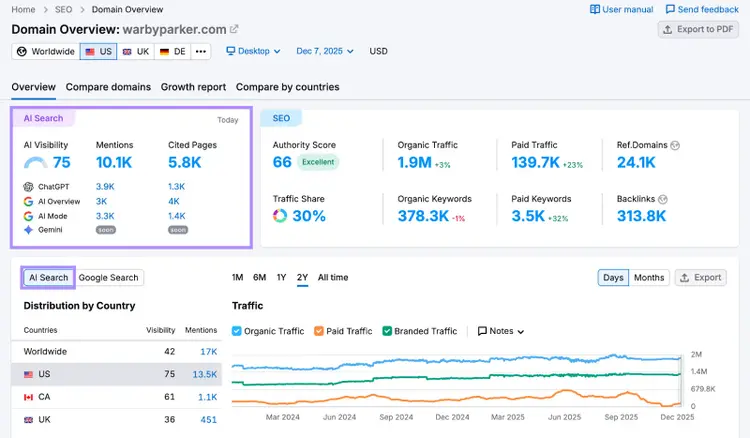Screen dimensions: 750x438
Task: Expand the Notes dropdown
Action: 501,331
